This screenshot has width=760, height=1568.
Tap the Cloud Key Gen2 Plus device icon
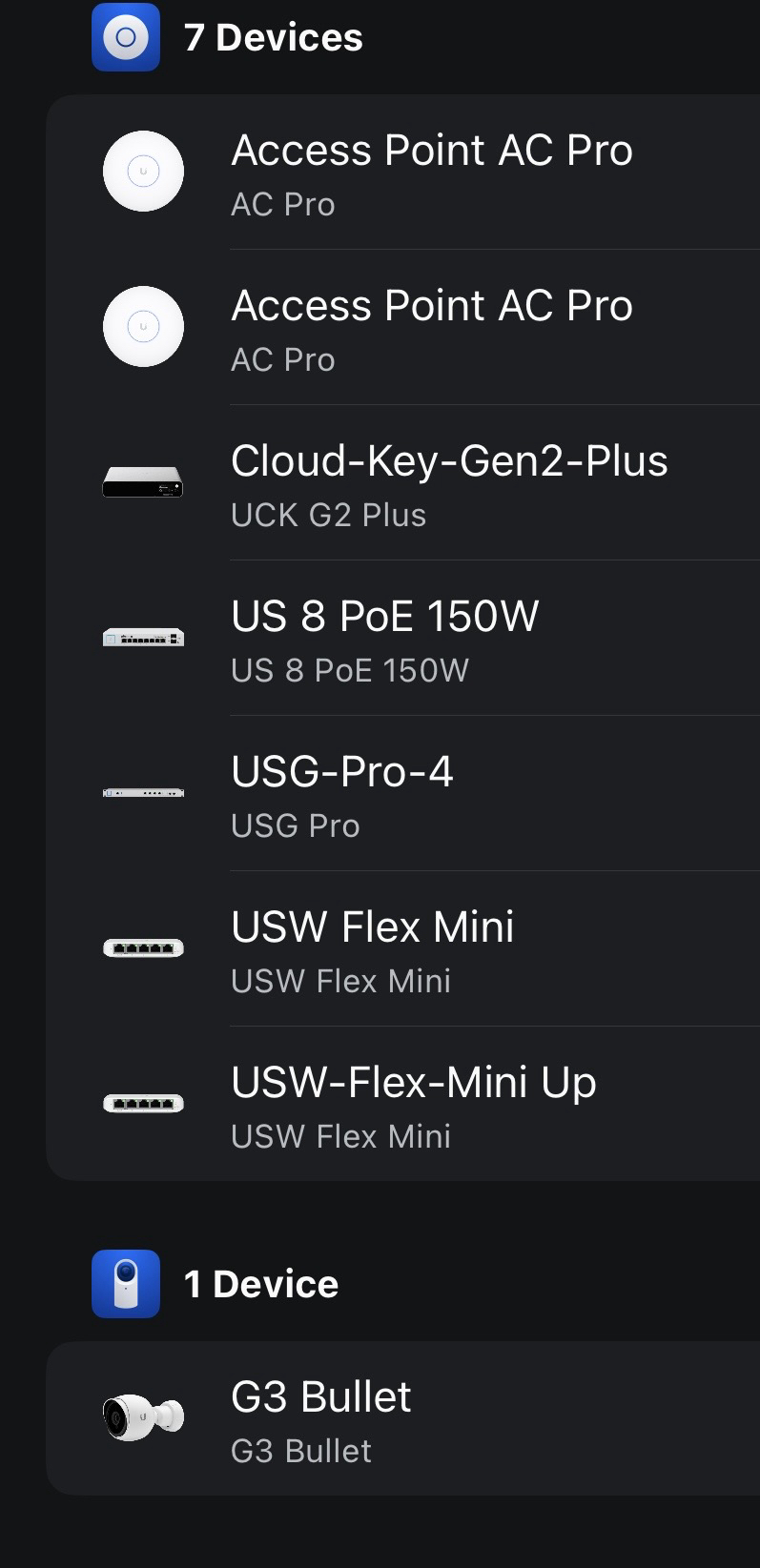pos(143,482)
